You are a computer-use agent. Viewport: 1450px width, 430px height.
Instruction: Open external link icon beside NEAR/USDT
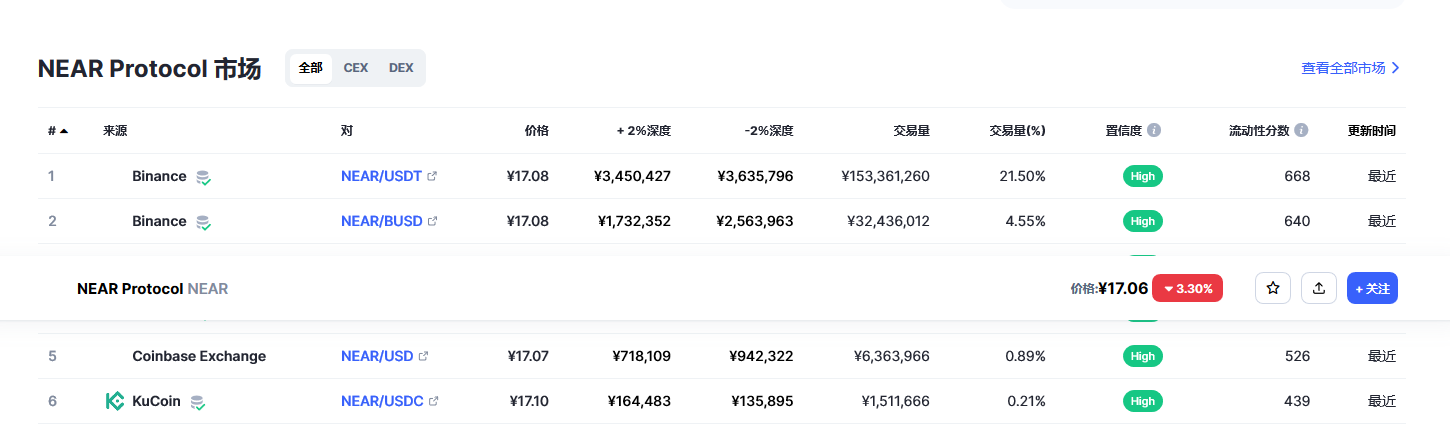432,176
